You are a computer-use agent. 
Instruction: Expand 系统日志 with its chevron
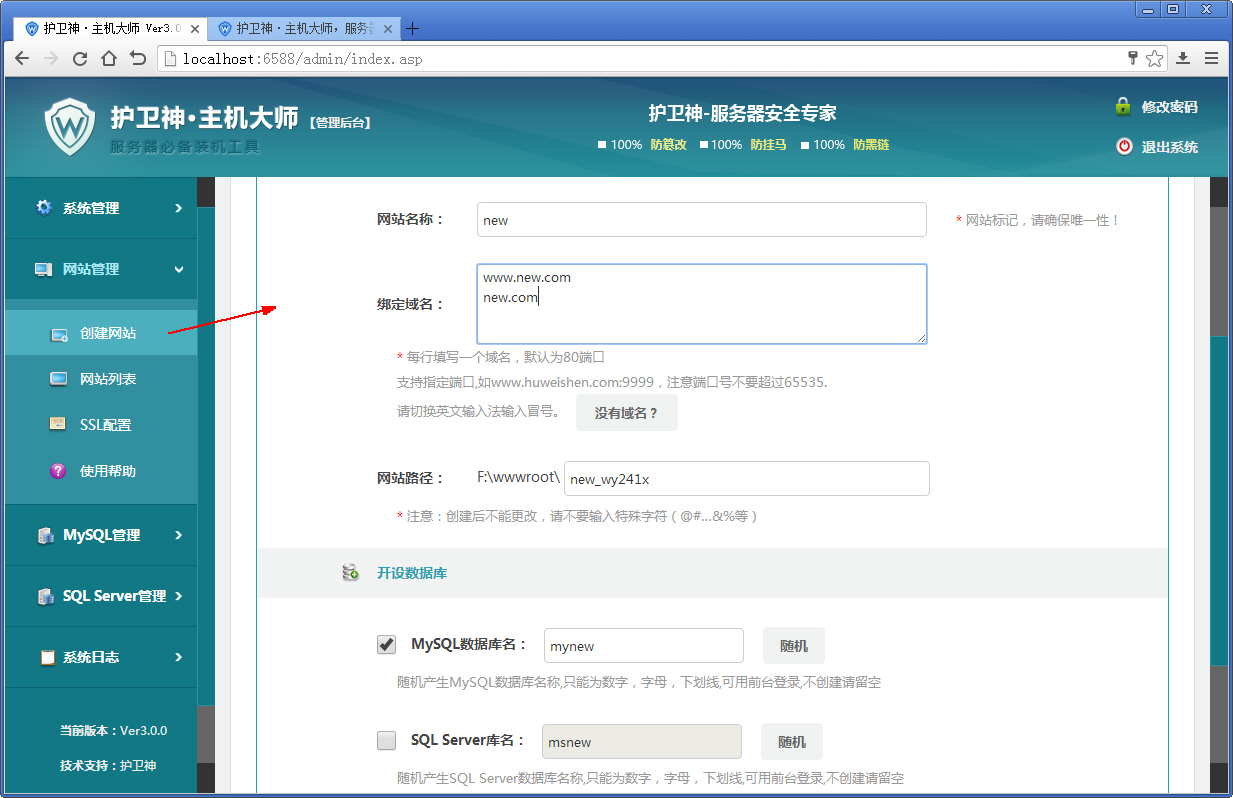tap(178, 657)
